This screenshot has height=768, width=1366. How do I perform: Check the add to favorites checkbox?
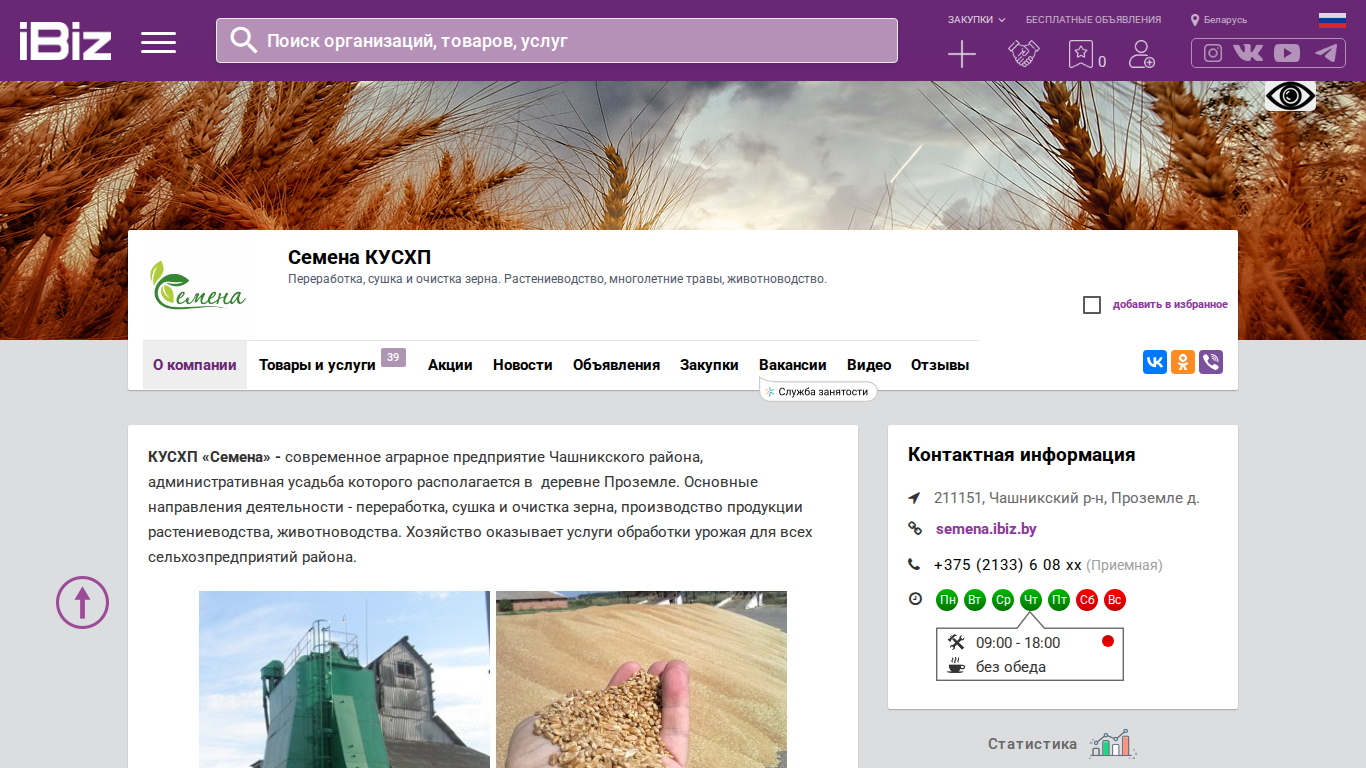point(1092,305)
